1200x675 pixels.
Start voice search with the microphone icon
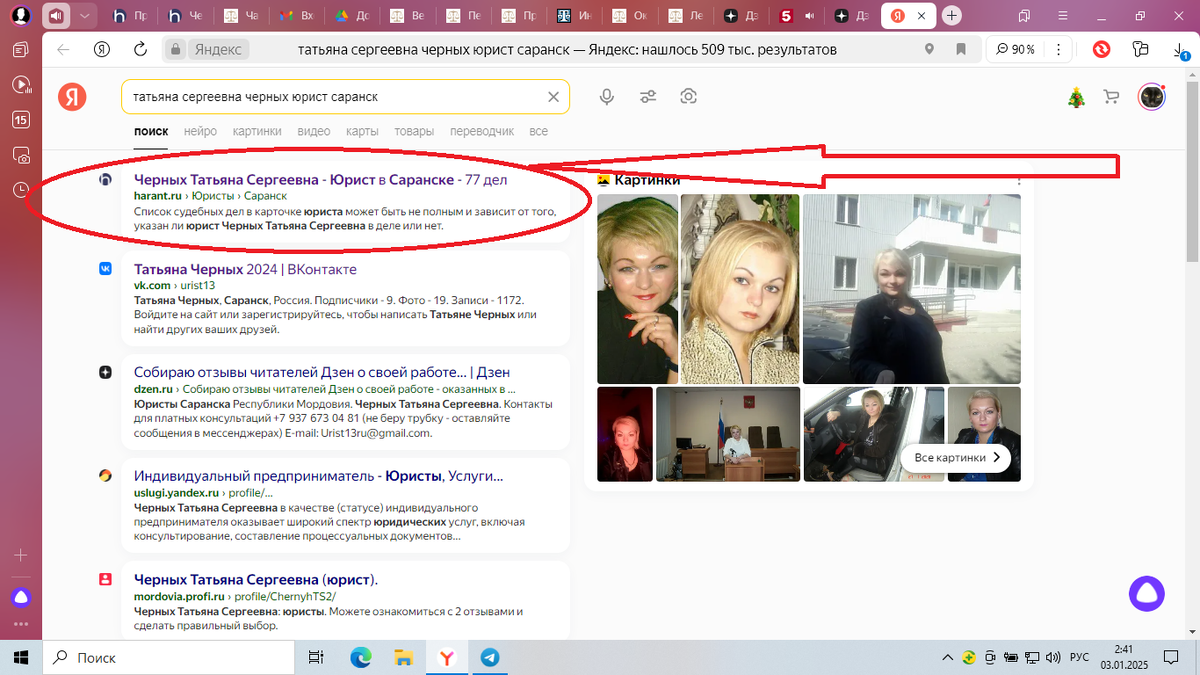click(x=607, y=97)
